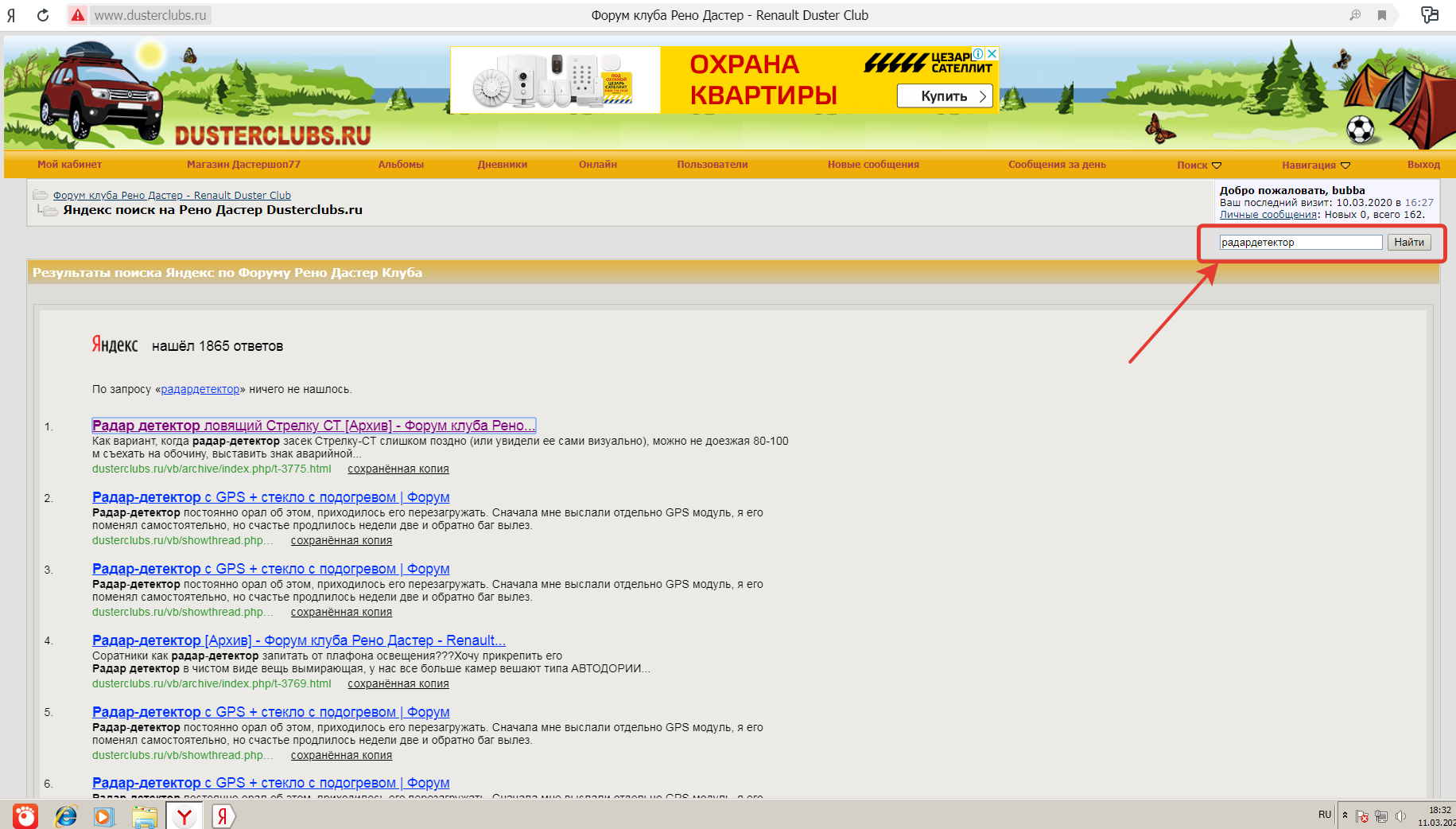This screenshot has width=1456, height=829.
Task: Click Купить button in the ad
Action: [x=945, y=96]
